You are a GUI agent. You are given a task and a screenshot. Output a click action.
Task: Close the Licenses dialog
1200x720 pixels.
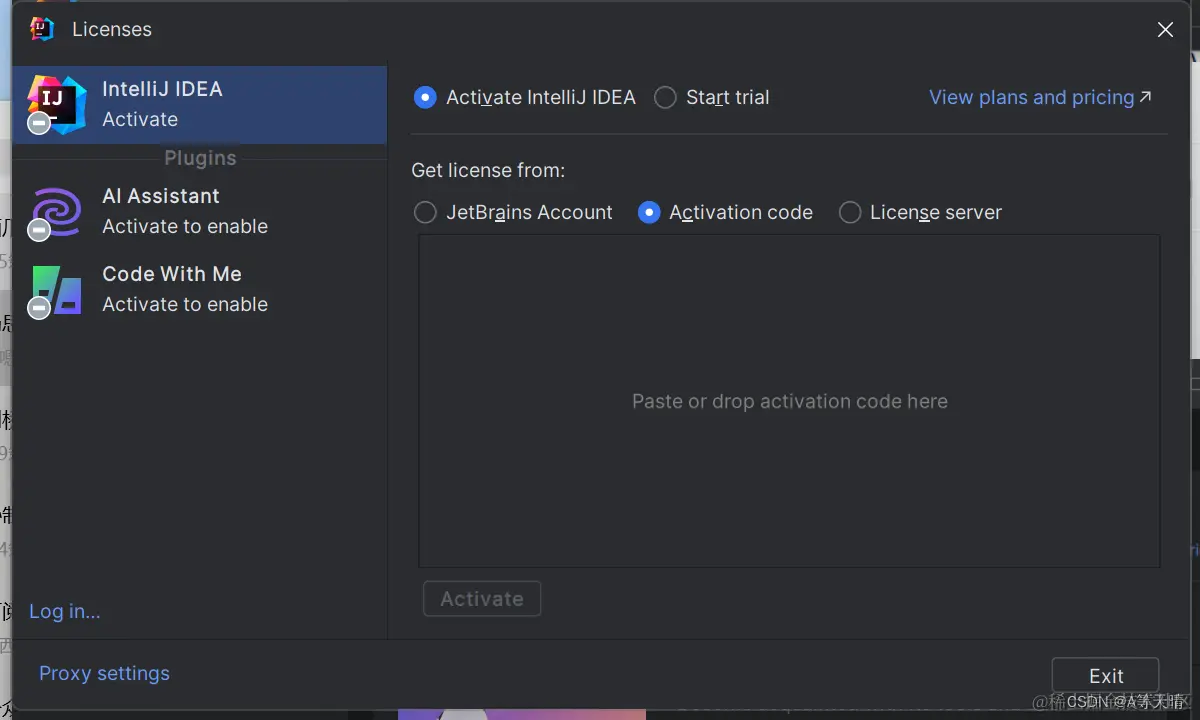[x=1165, y=30]
